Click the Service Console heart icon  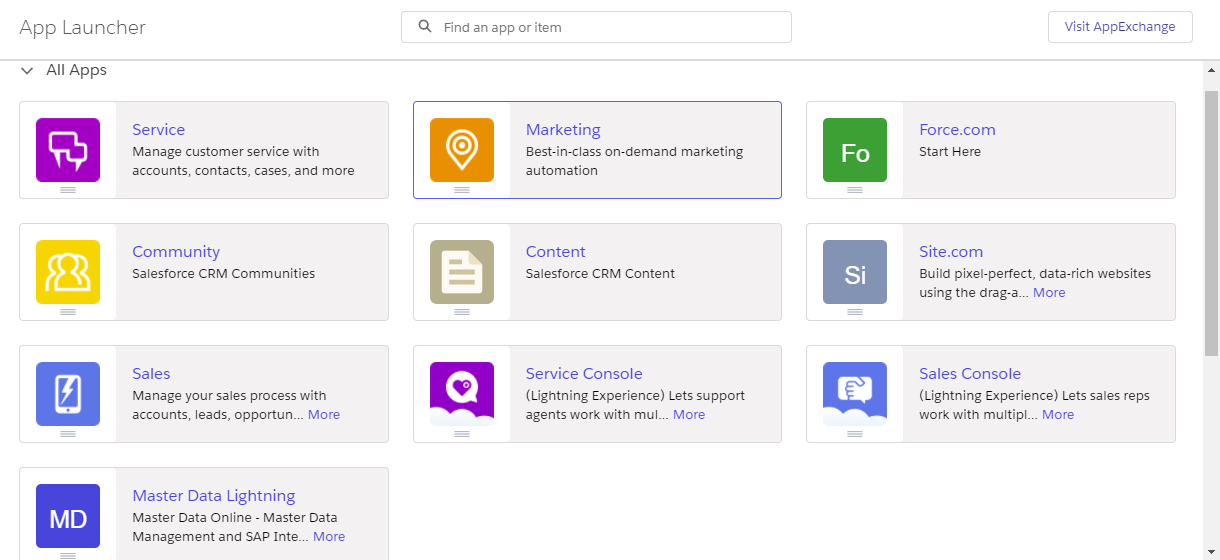[461, 394]
